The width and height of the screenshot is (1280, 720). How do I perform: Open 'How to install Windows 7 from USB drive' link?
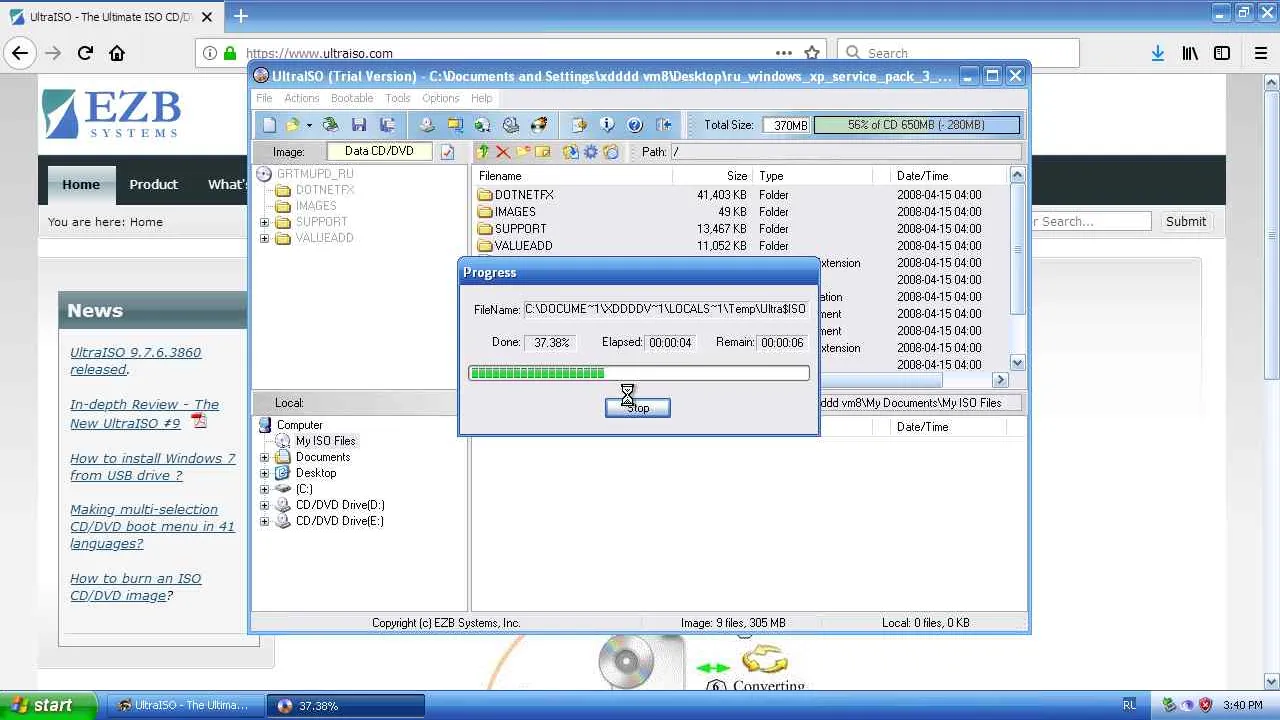153,467
